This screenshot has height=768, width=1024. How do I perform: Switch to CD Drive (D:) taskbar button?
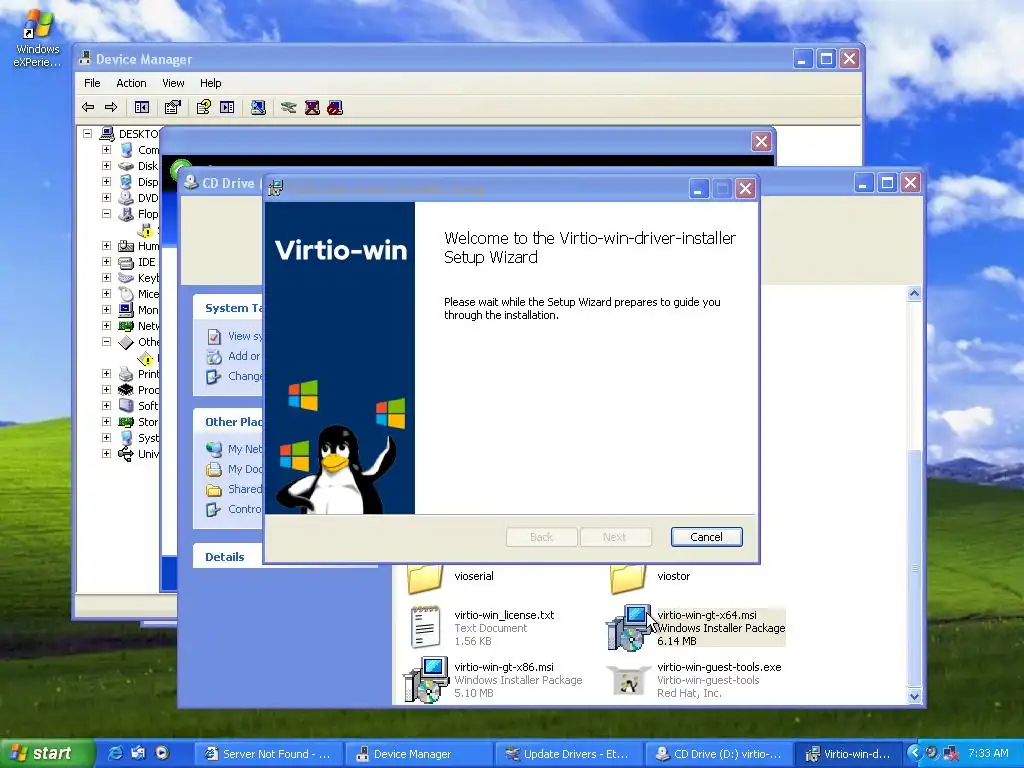(719, 754)
